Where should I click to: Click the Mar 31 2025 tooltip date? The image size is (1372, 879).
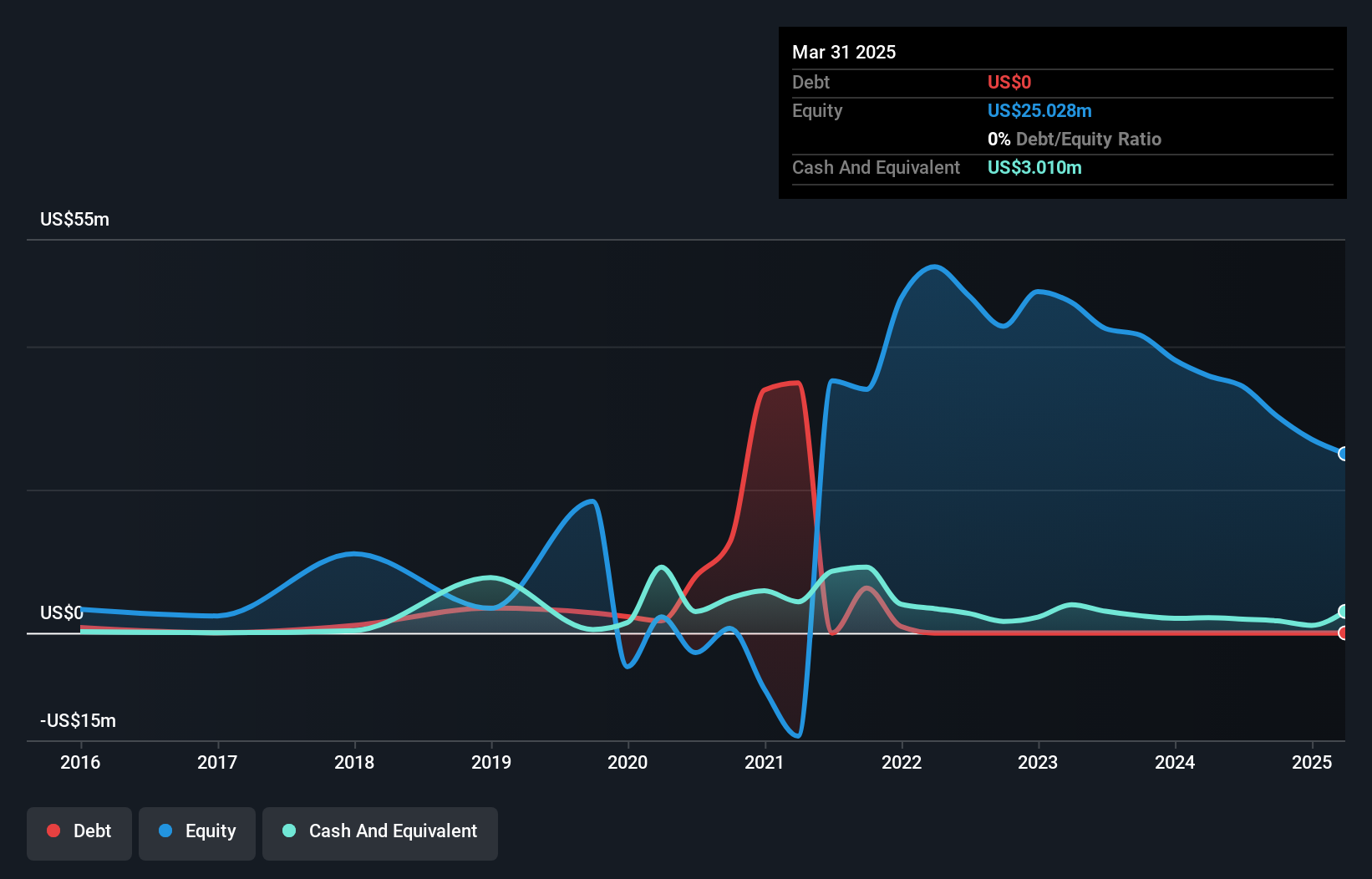844,52
